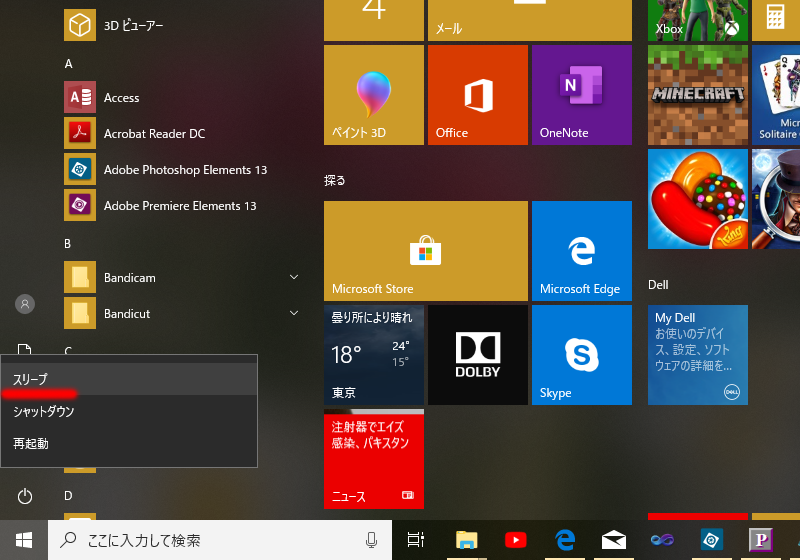Click the Windows Start button
Image resolution: width=800 pixels, height=560 pixels.
click(x=24, y=540)
